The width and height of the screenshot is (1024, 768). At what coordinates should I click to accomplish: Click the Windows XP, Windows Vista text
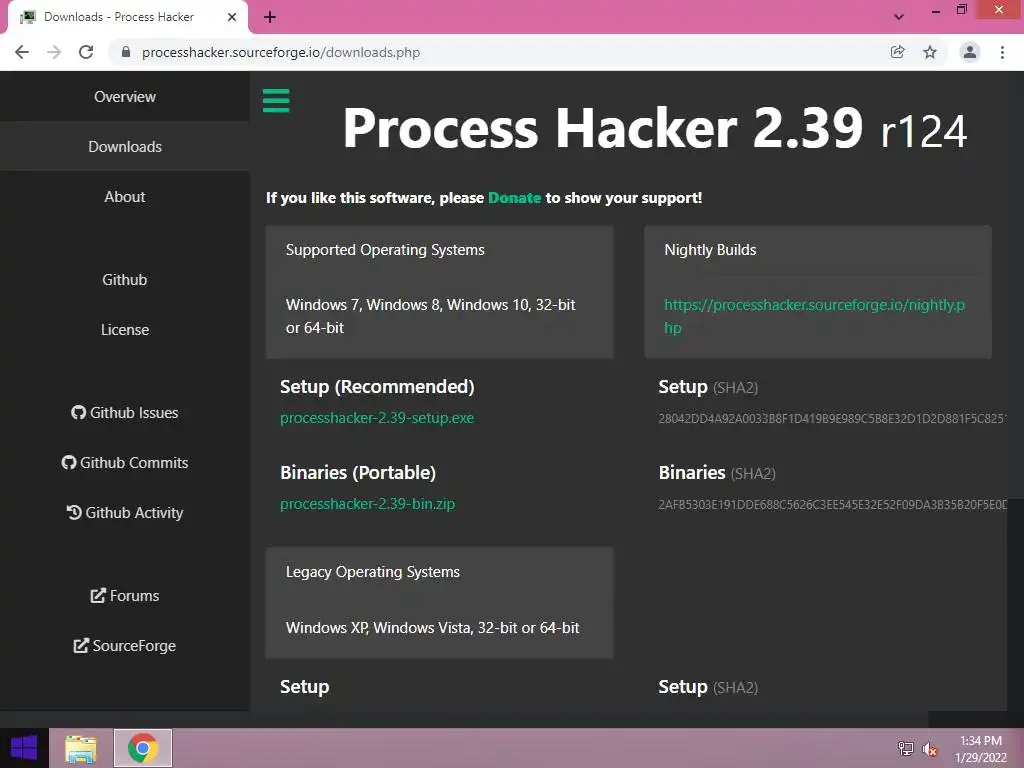(432, 628)
